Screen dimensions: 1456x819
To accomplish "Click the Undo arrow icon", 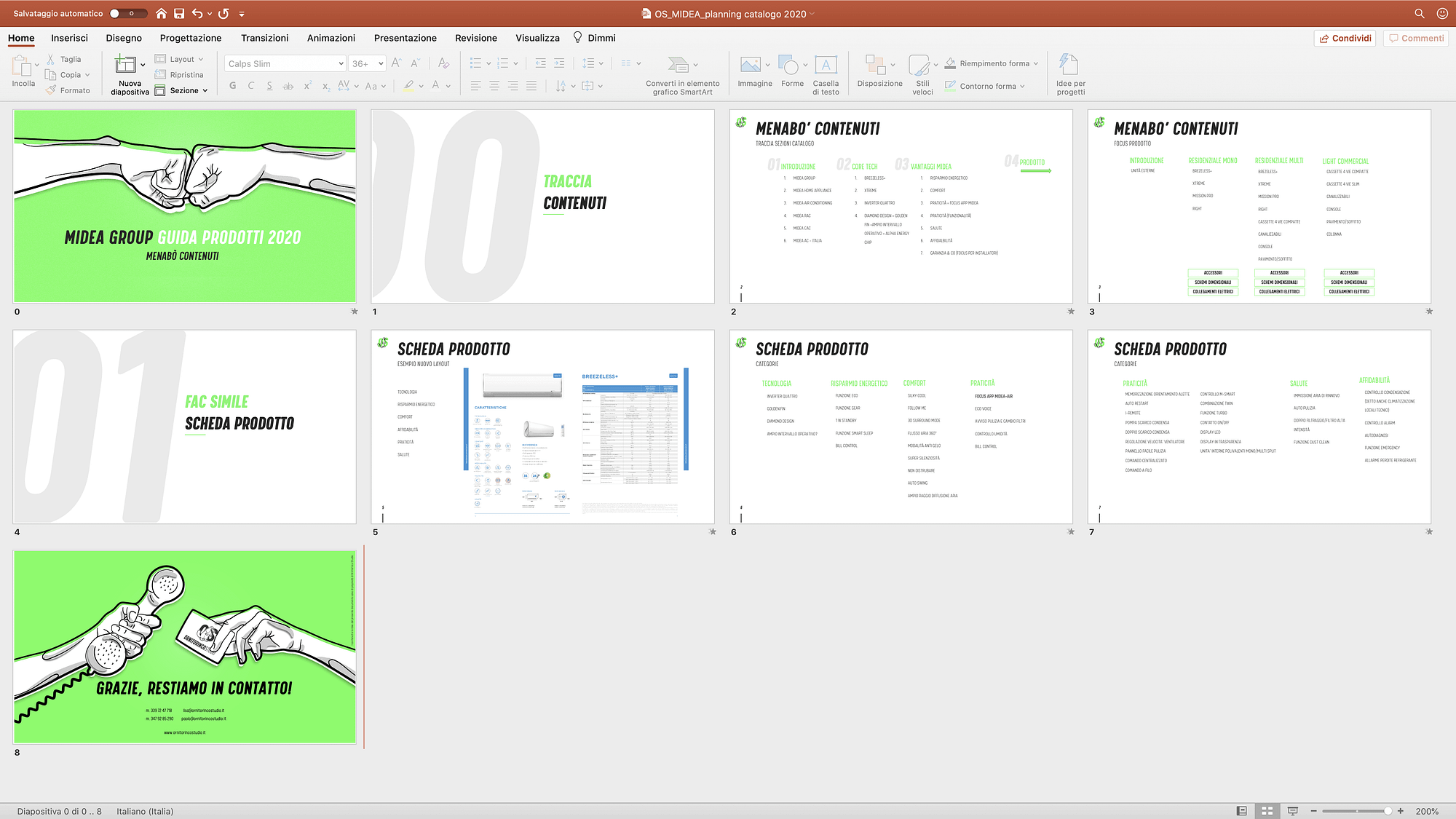I will pyautogui.click(x=197, y=13).
